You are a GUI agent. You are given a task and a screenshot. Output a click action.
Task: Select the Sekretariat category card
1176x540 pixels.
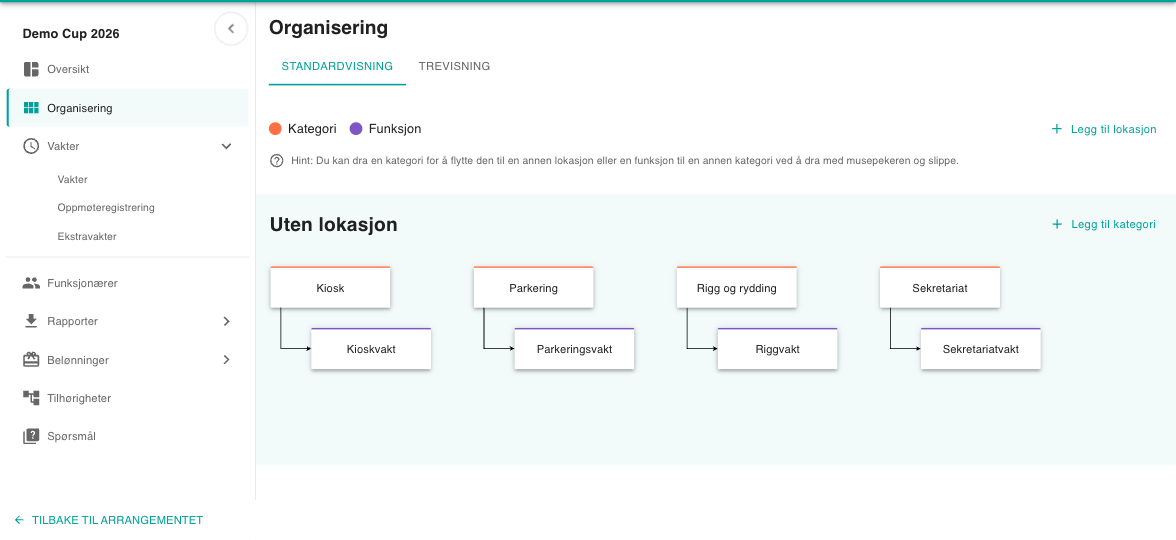click(940, 287)
